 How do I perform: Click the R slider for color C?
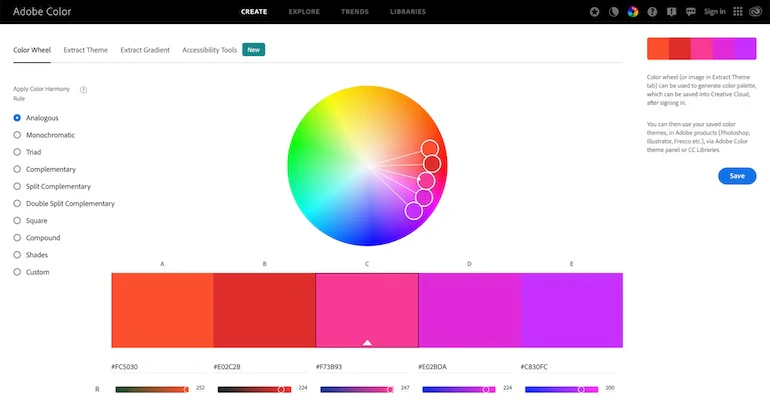[357, 389]
